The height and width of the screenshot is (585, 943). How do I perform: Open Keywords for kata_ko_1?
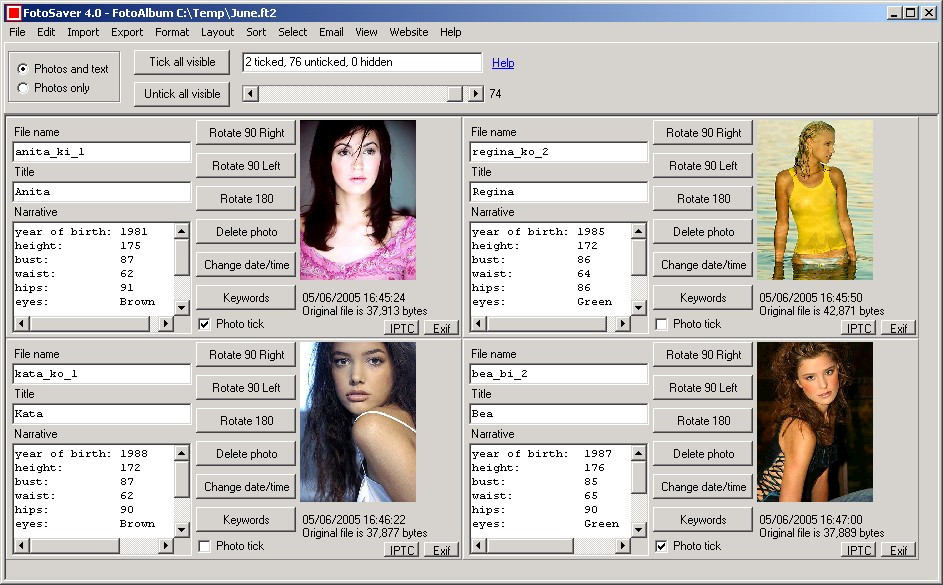click(x=247, y=520)
